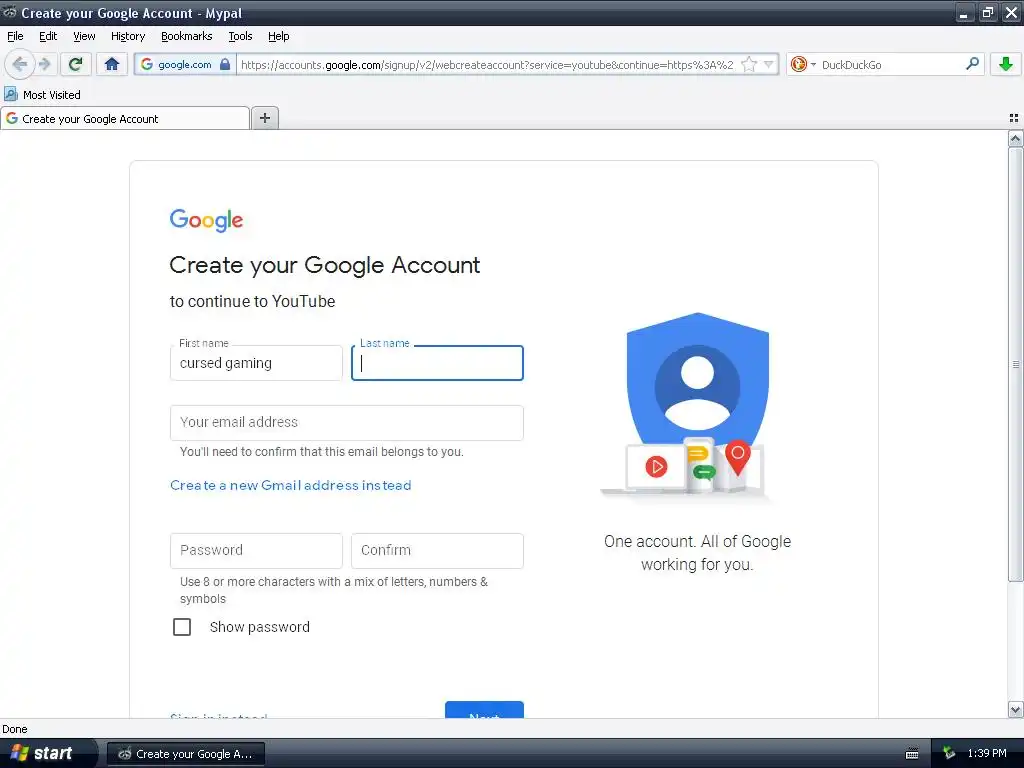Viewport: 1024px width, 768px height.
Task: Click the List all tabs icon
Action: click(1014, 118)
